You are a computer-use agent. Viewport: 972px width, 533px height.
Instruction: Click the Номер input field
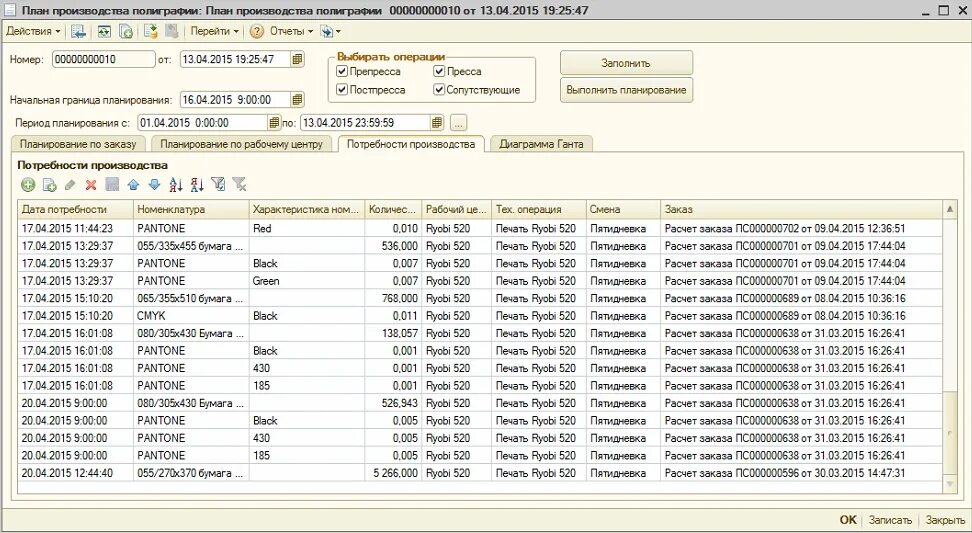pos(104,59)
